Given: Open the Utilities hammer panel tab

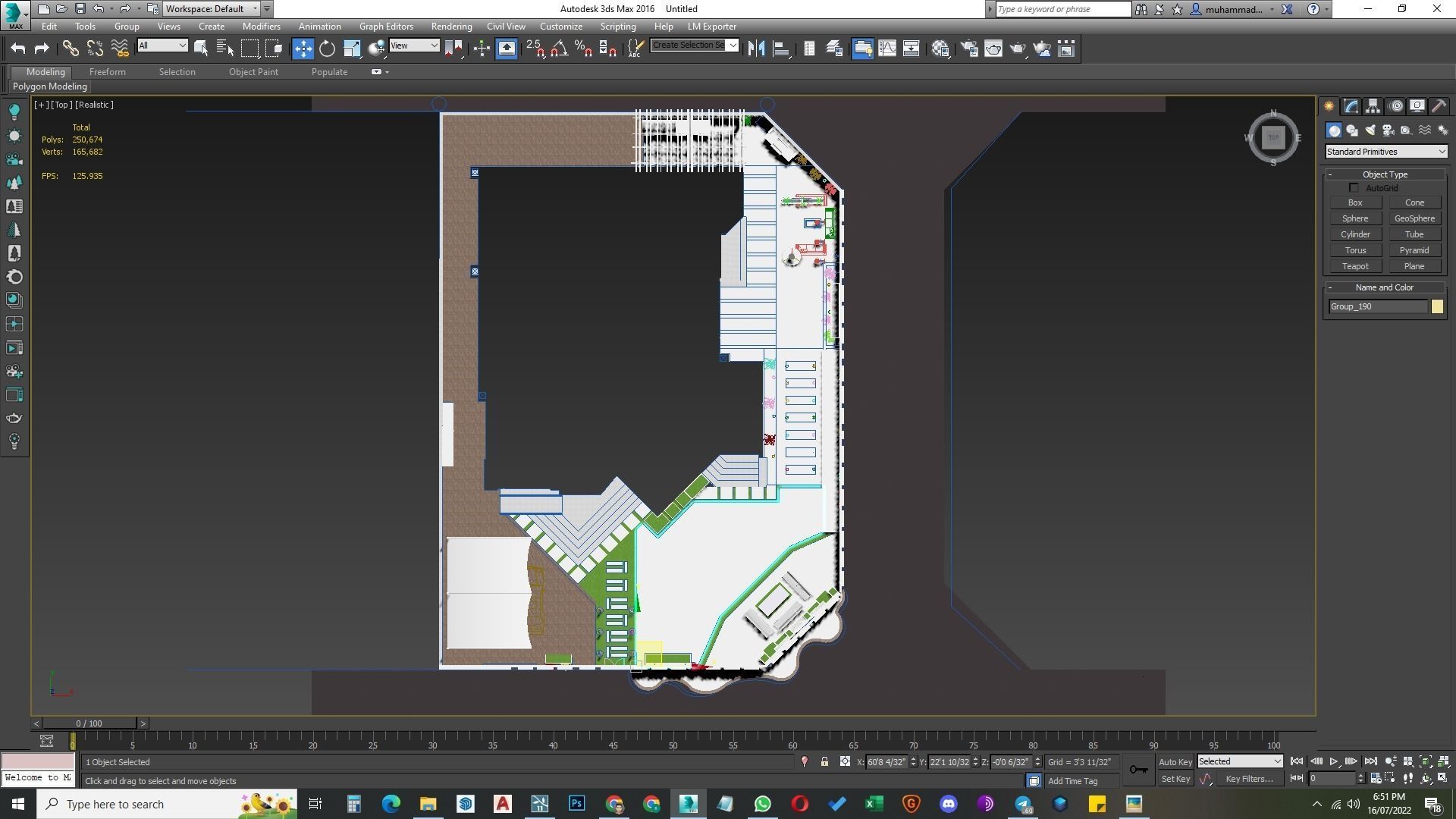Looking at the screenshot, I should pyautogui.click(x=1439, y=106).
